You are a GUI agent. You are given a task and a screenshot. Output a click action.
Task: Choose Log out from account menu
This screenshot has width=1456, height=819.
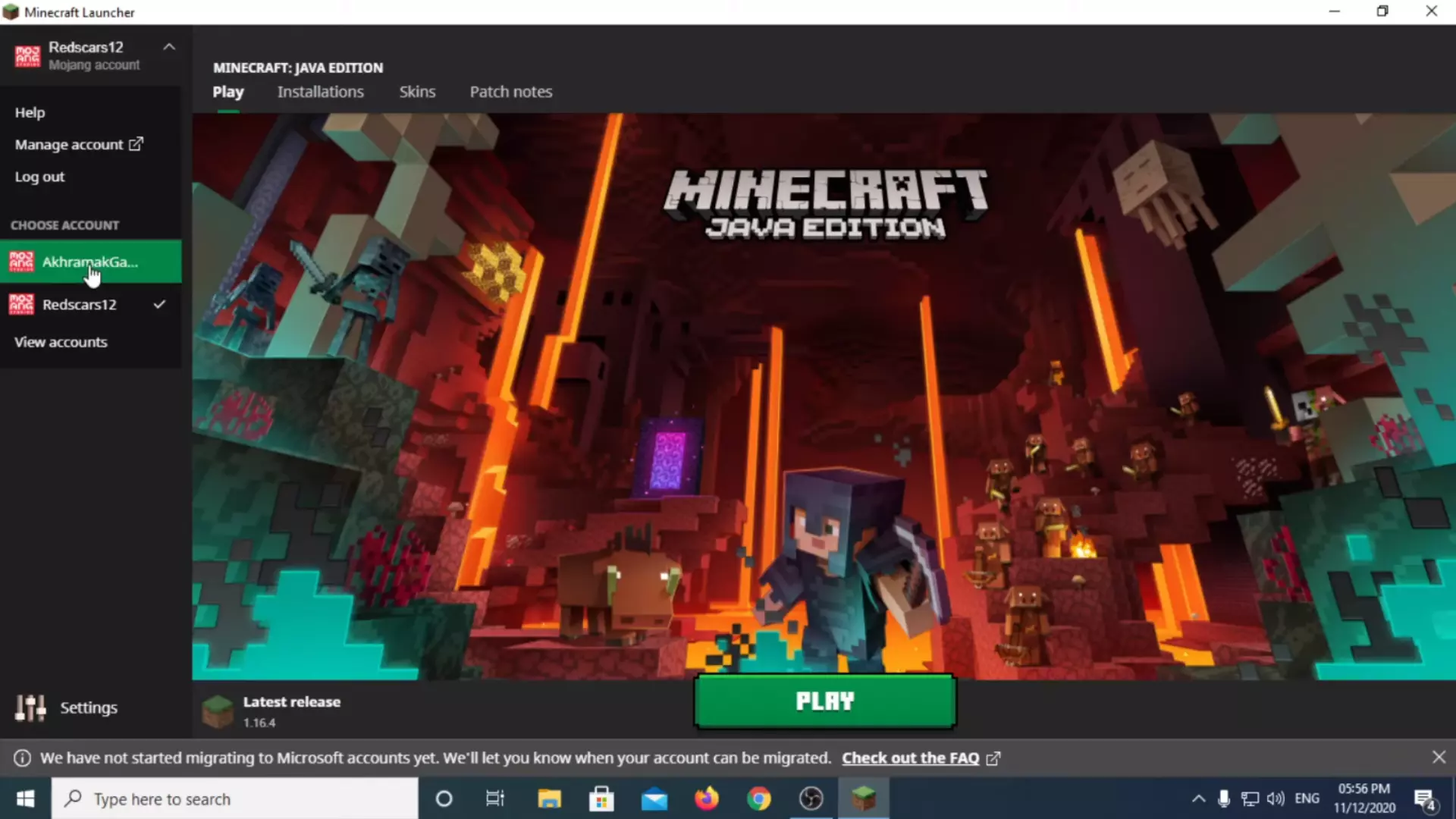(x=39, y=177)
